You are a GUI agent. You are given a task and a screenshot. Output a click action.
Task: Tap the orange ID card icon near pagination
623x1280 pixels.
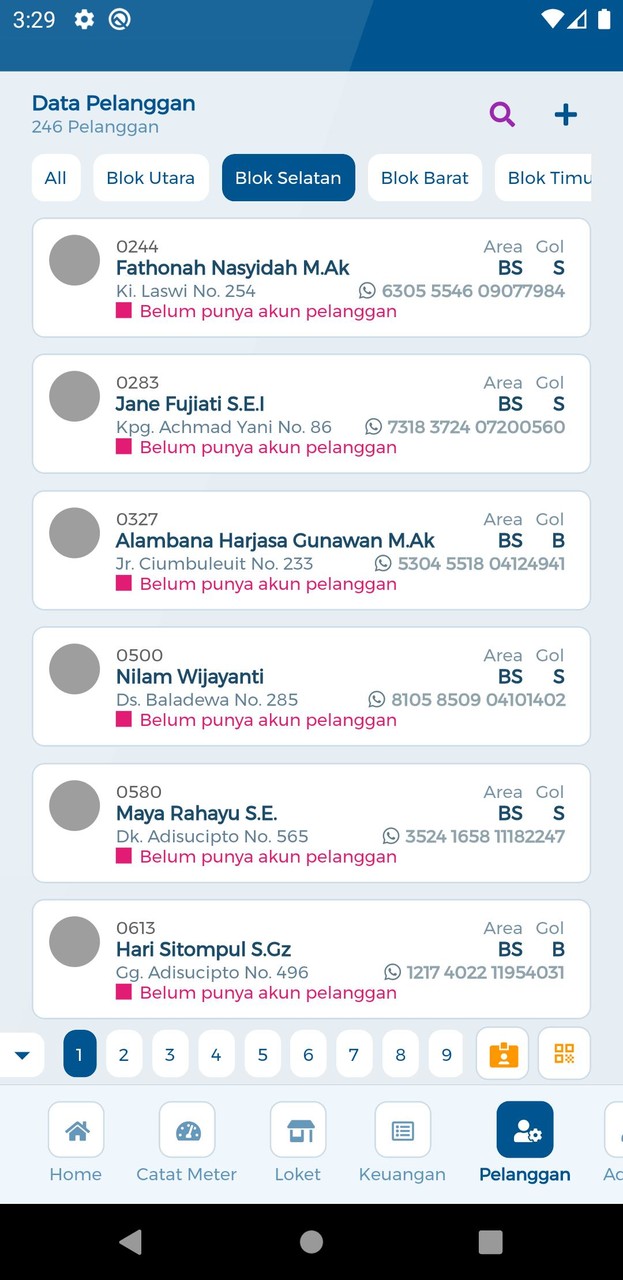pyautogui.click(x=502, y=1053)
